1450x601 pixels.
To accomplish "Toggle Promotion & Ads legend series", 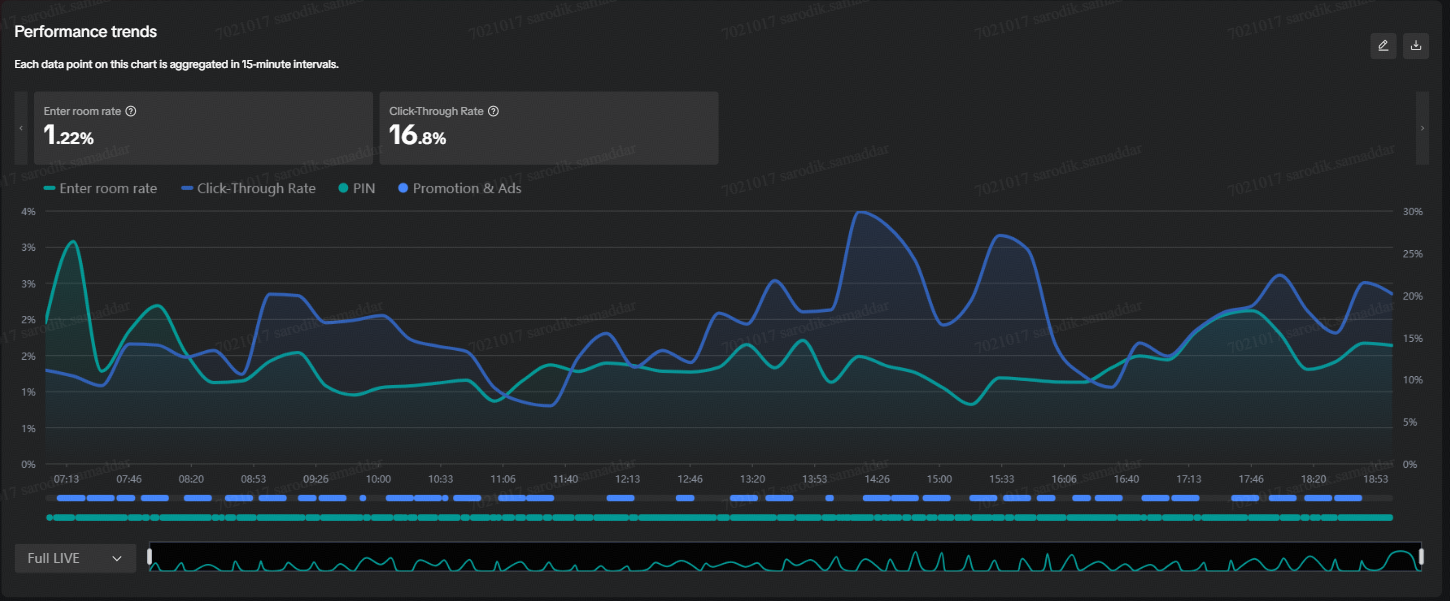I will pos(459,188).
